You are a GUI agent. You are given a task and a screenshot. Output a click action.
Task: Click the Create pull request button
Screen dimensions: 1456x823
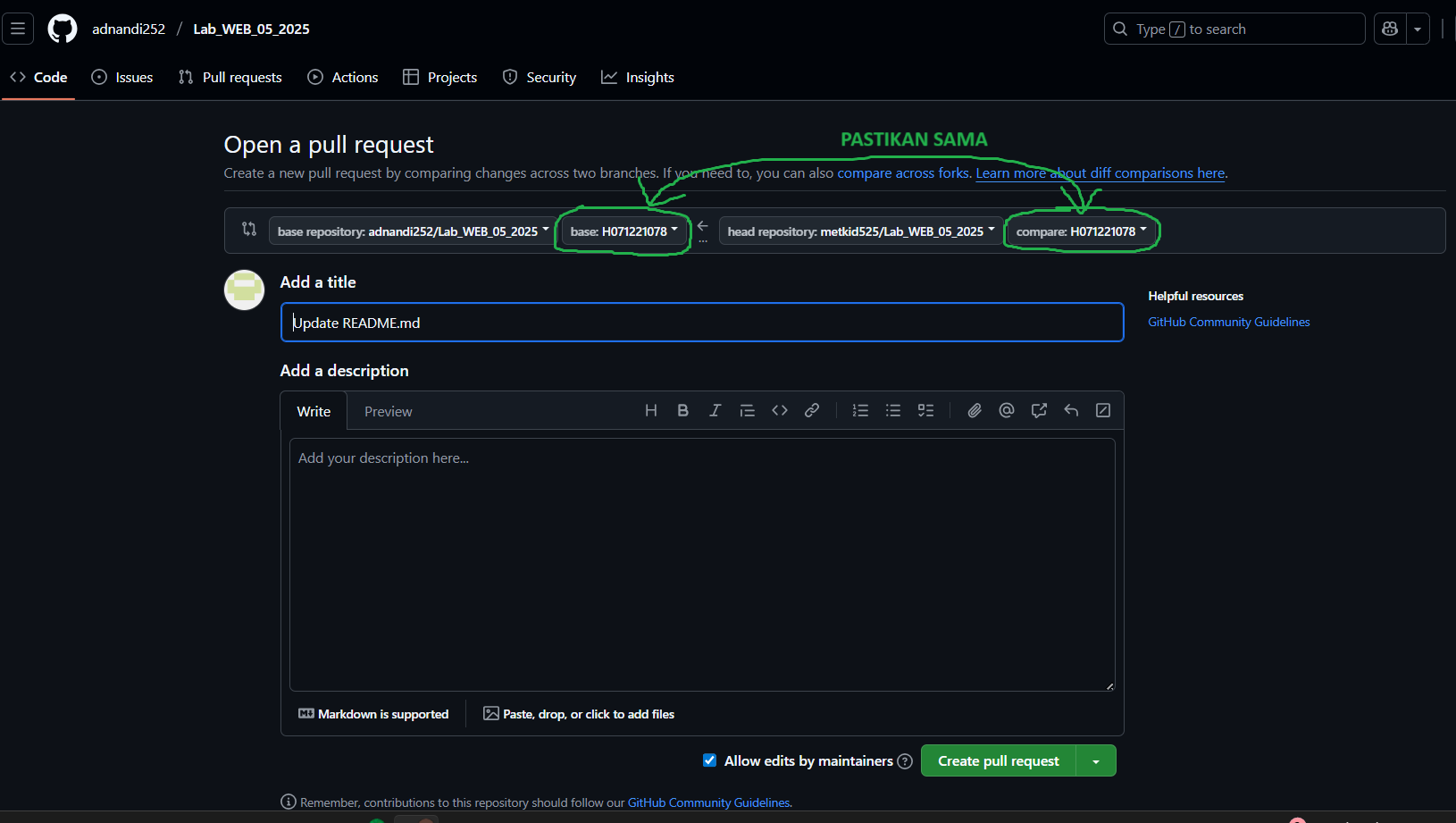(x=999, y=761)
